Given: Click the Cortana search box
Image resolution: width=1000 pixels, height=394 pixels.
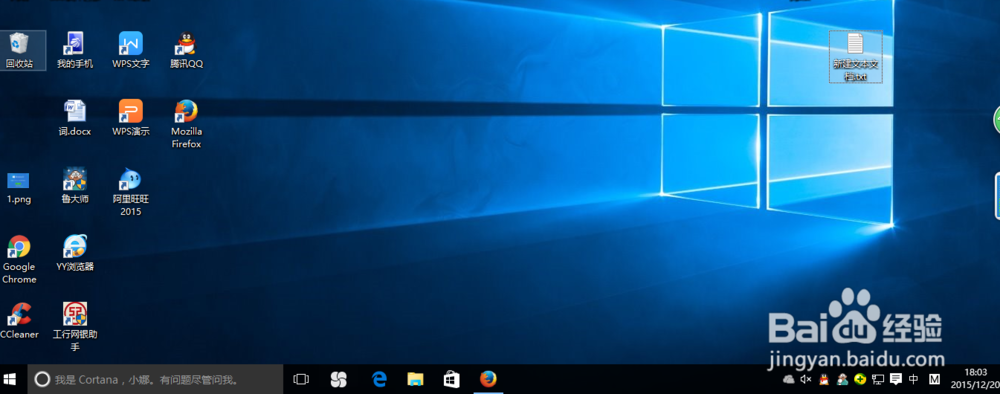Looking at the screenshot, I should tap(155, 379).
